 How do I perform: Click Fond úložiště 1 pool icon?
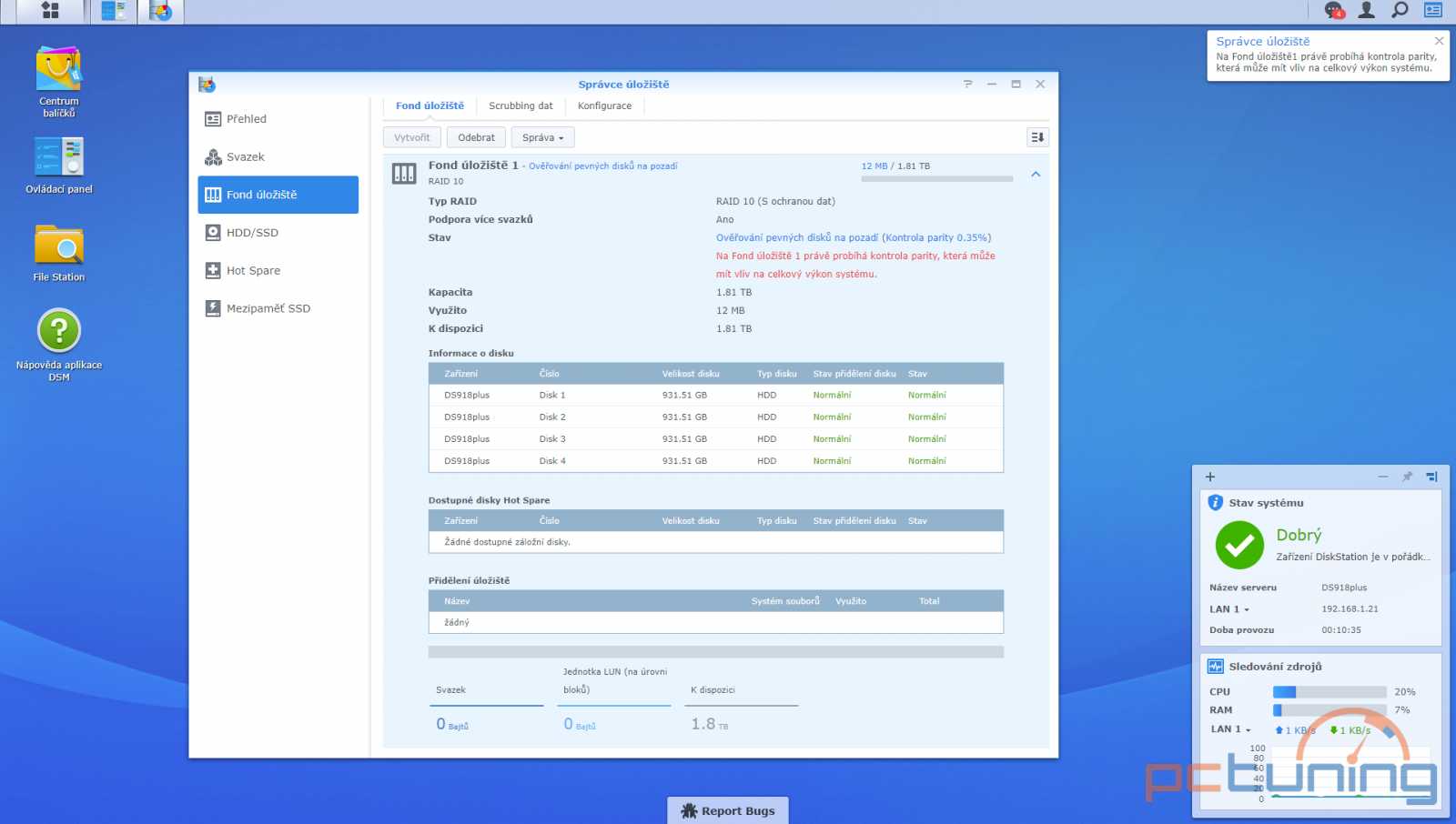pyautogui.click(x=404, y=173)
